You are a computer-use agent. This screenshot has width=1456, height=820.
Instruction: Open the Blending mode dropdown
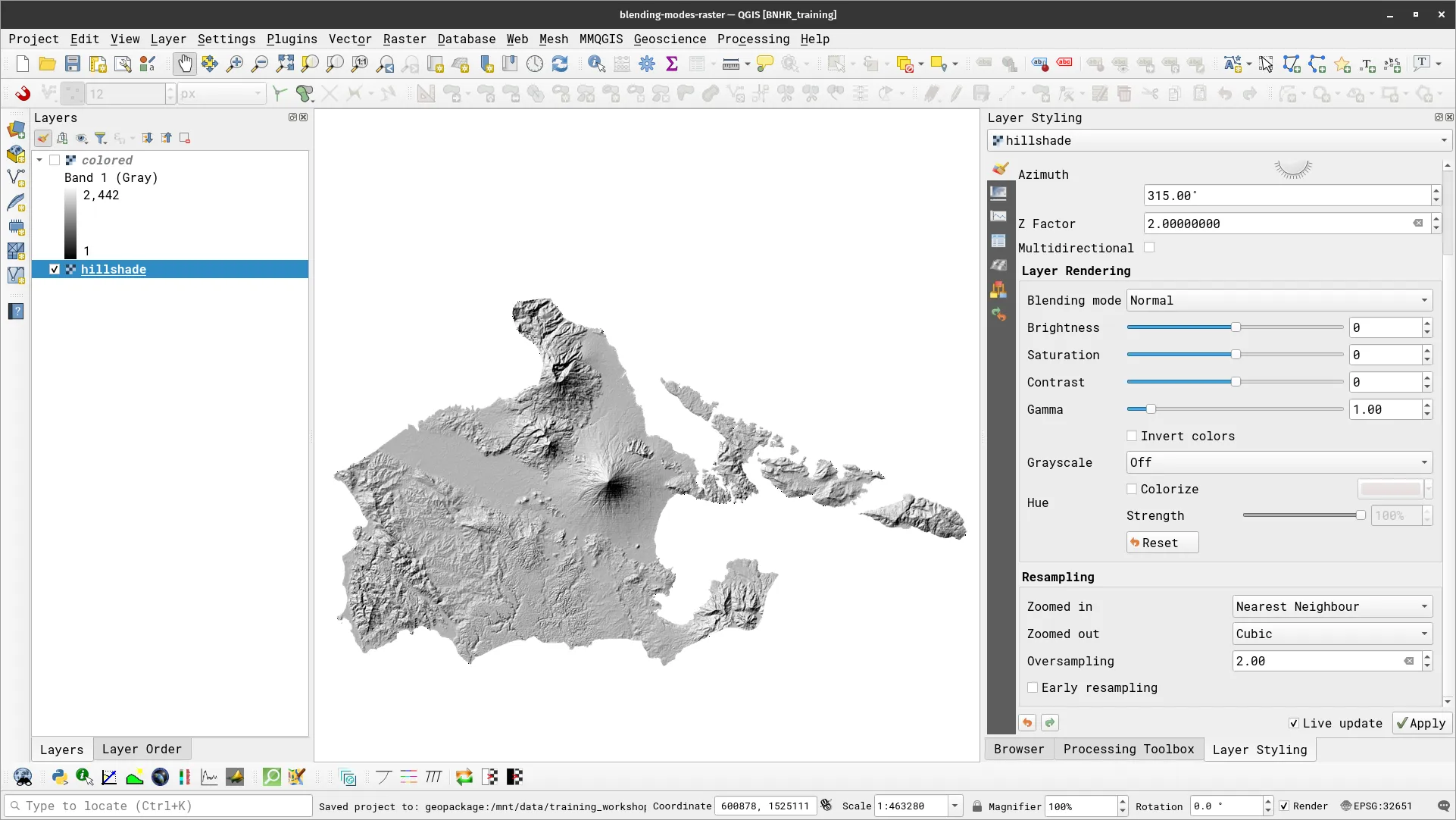click(x=1279, y=300)
